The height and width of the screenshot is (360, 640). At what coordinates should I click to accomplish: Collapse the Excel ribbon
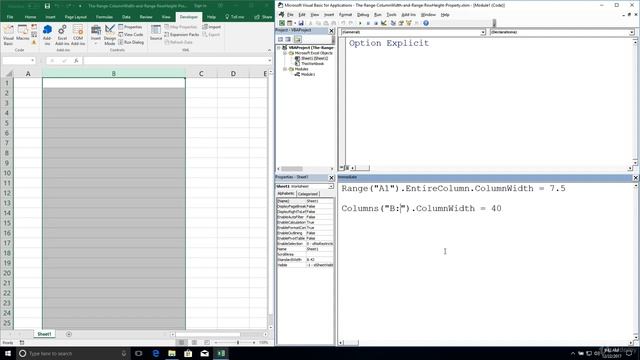pos(269,50)
